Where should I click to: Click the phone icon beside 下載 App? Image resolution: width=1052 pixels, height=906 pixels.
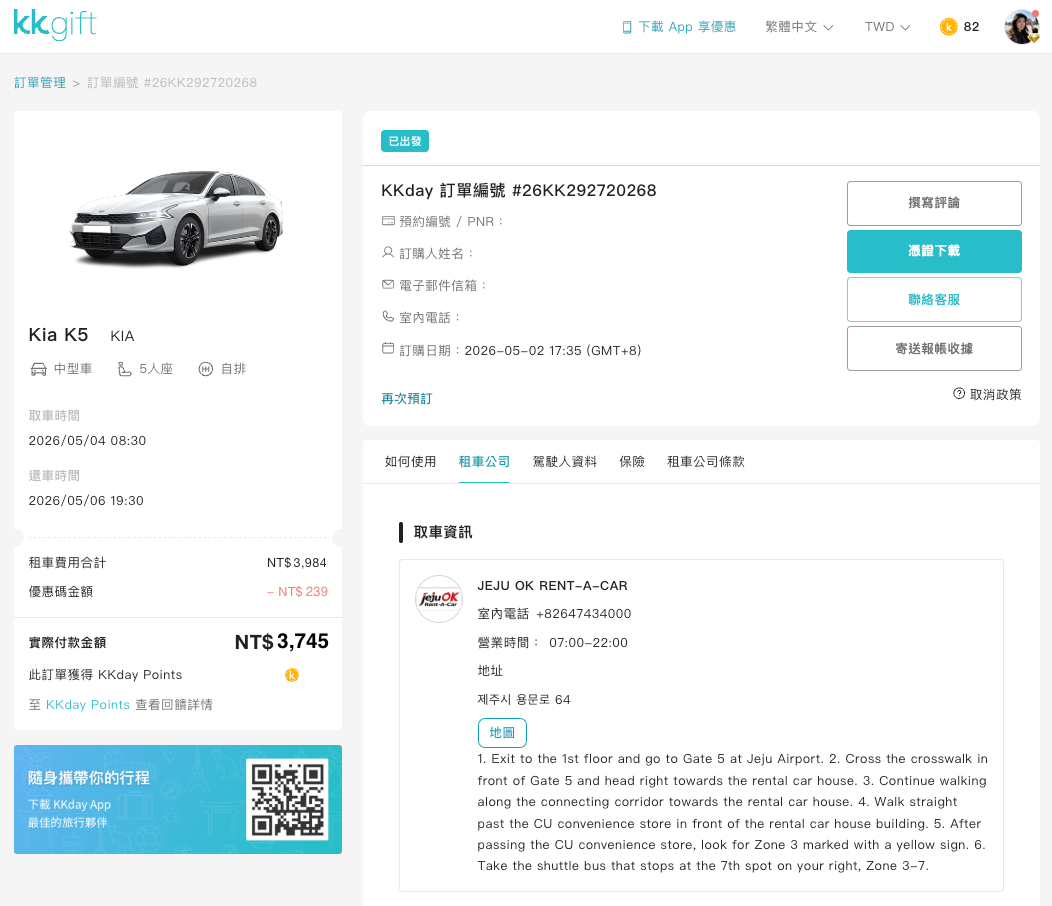[627, 27]
